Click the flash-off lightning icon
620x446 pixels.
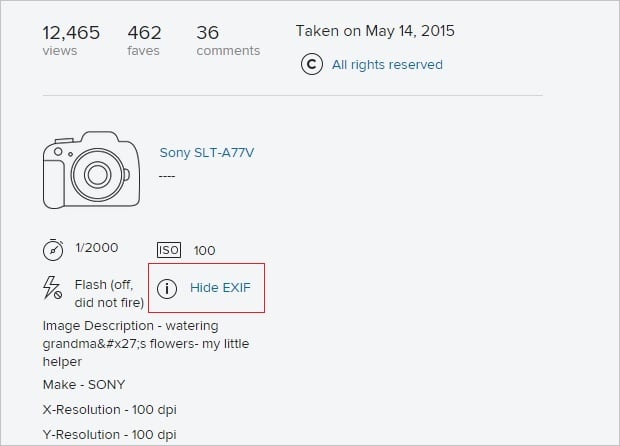point(52,289)
